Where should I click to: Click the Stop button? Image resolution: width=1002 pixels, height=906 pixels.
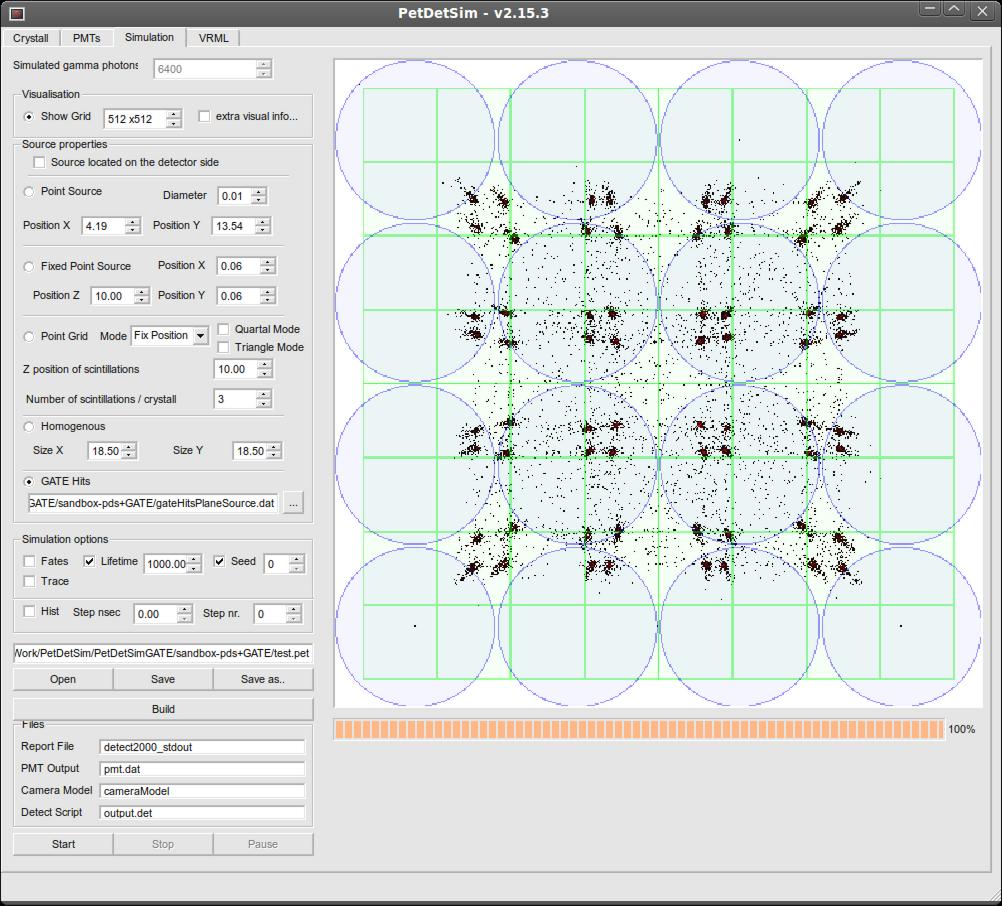(163, 844)
